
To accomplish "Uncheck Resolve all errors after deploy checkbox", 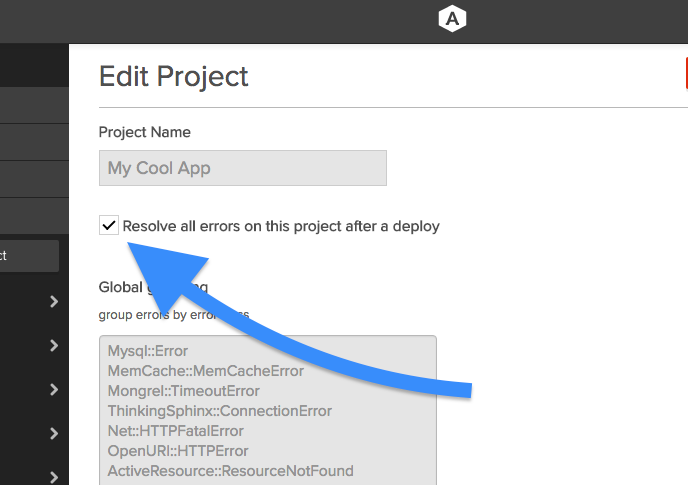I will [109, 226].
